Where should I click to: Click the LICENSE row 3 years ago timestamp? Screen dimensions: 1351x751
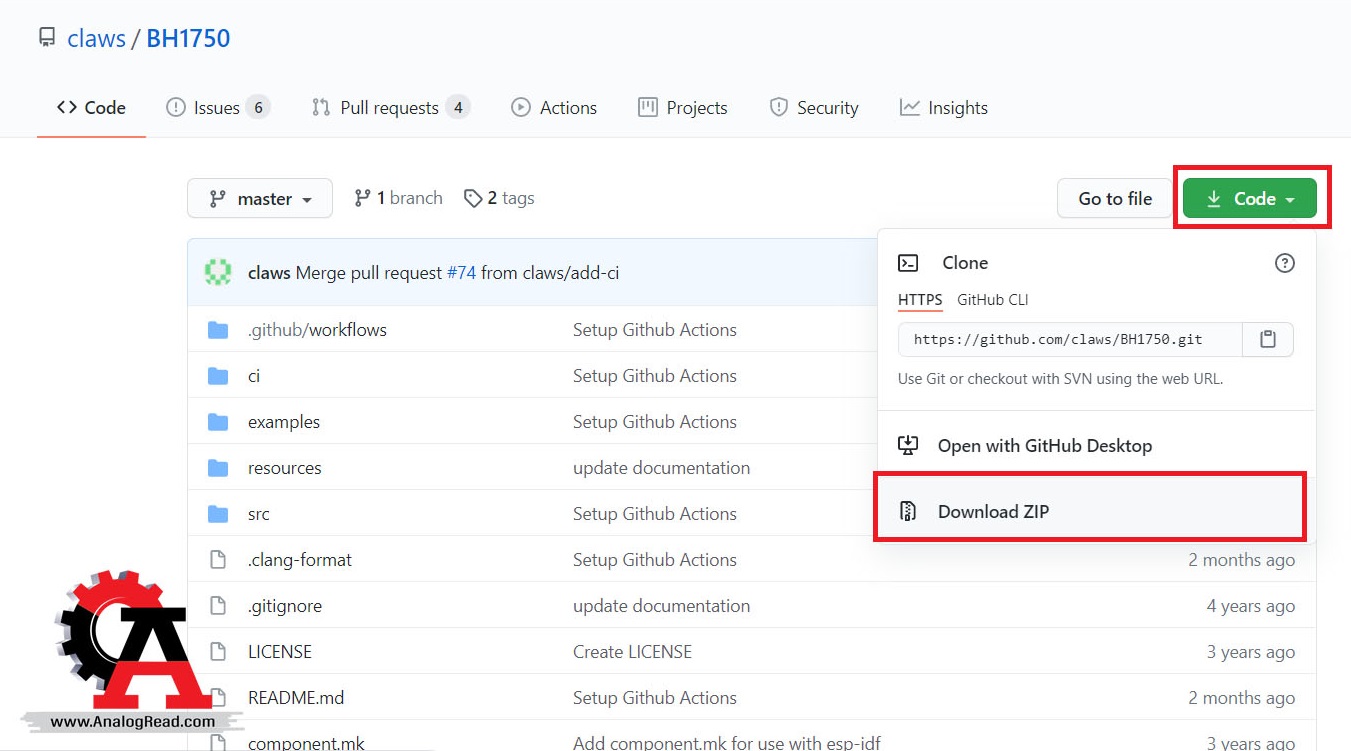[1251, 652]
